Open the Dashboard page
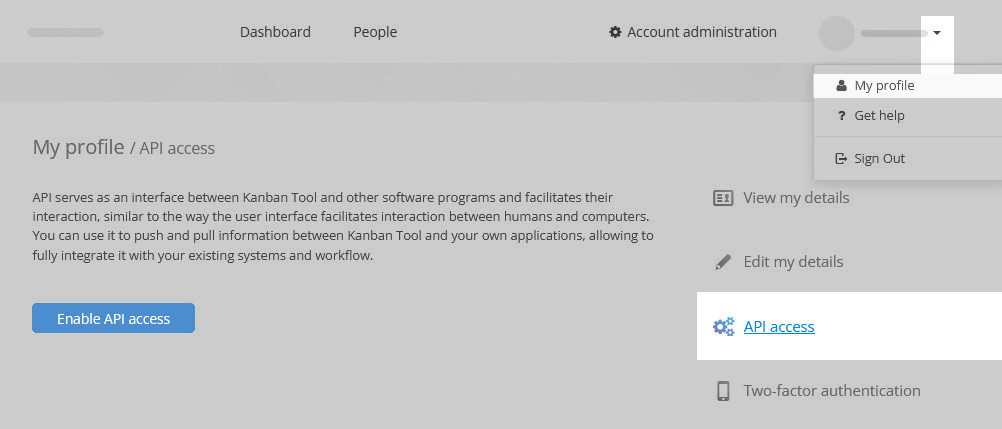Screen dimensions: 1002x429 [275, 32]
